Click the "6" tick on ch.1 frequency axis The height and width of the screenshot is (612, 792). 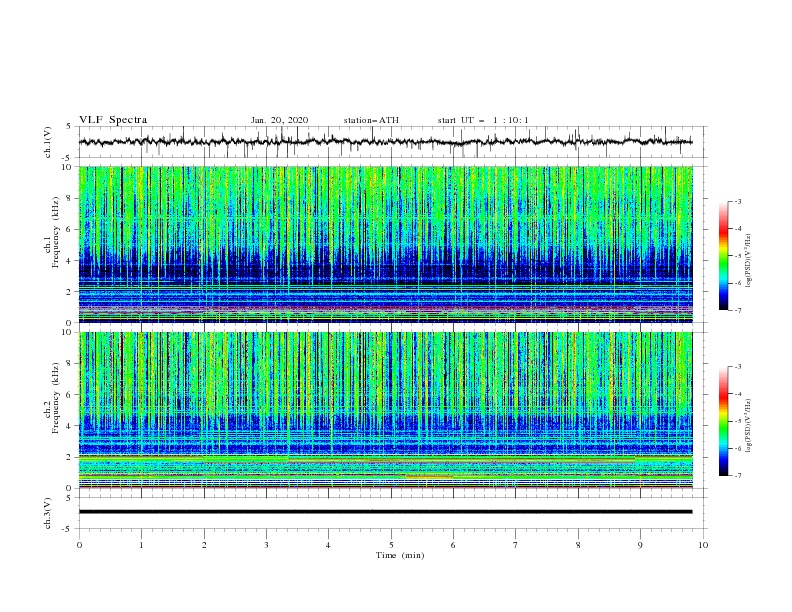(x=70, y=229)
